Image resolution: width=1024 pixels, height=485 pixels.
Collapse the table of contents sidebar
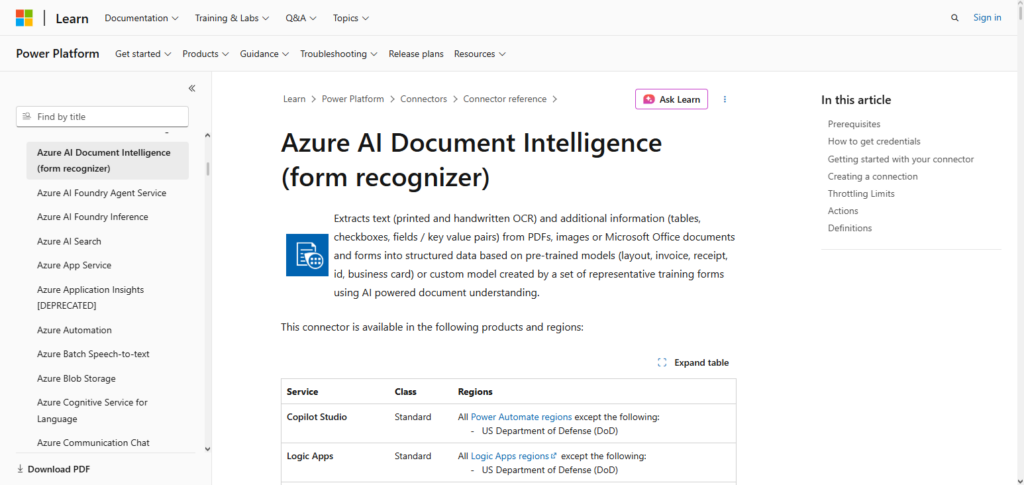pyautogui.click(x=191, y=88)
